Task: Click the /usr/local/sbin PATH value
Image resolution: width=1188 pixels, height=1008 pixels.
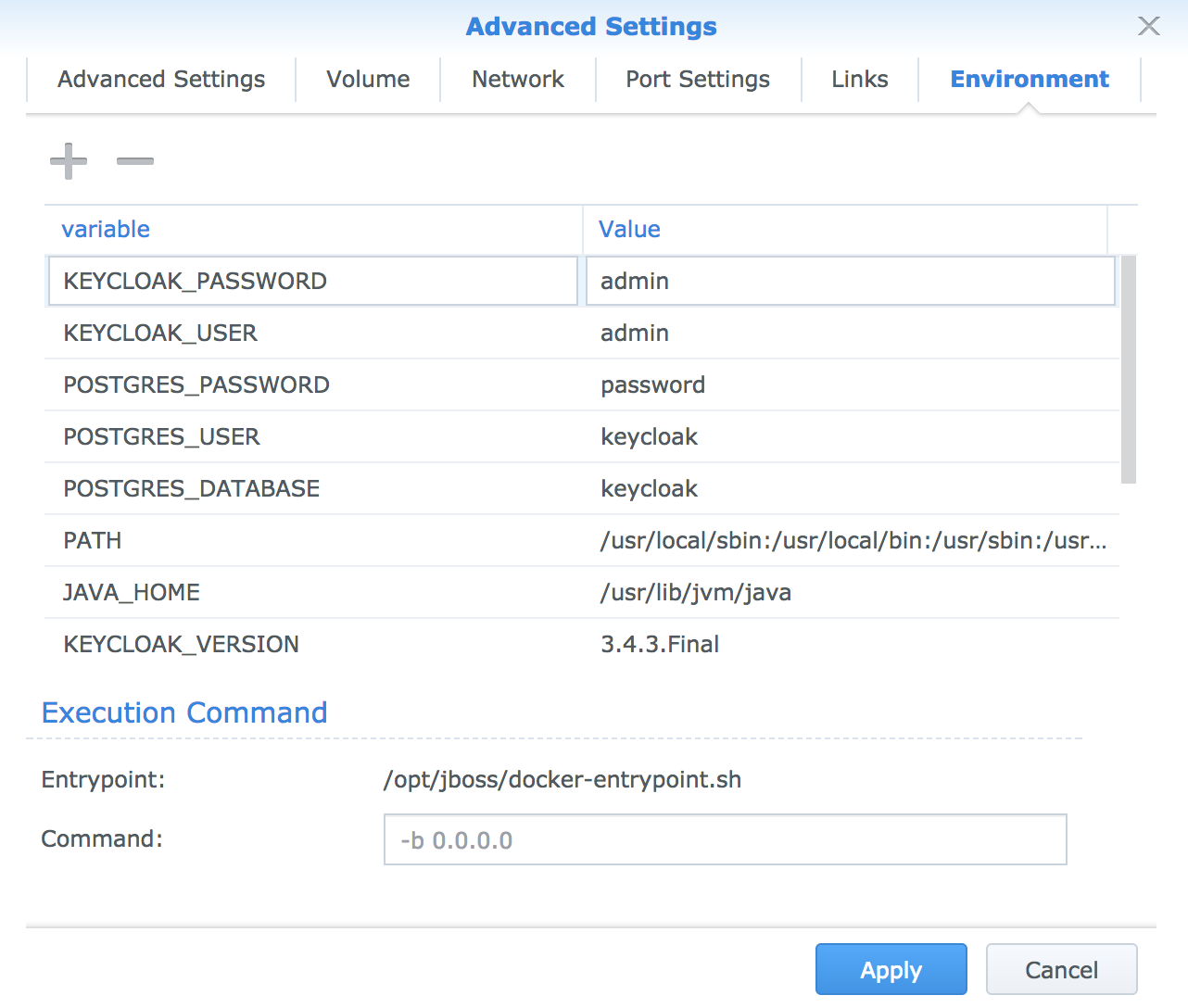Action: pos(851,540)
